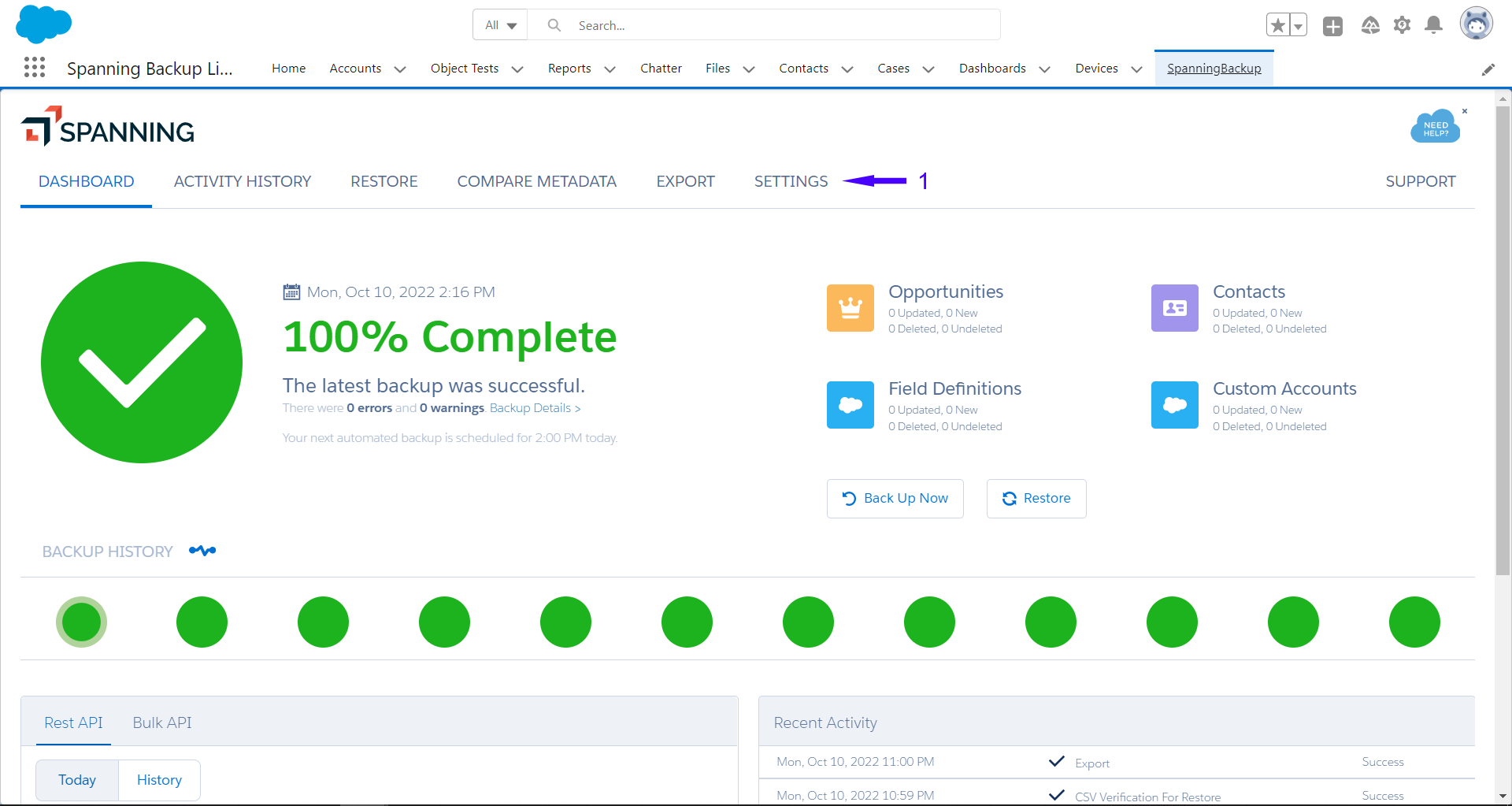Open the Chatter nav tab

[661, 69]
